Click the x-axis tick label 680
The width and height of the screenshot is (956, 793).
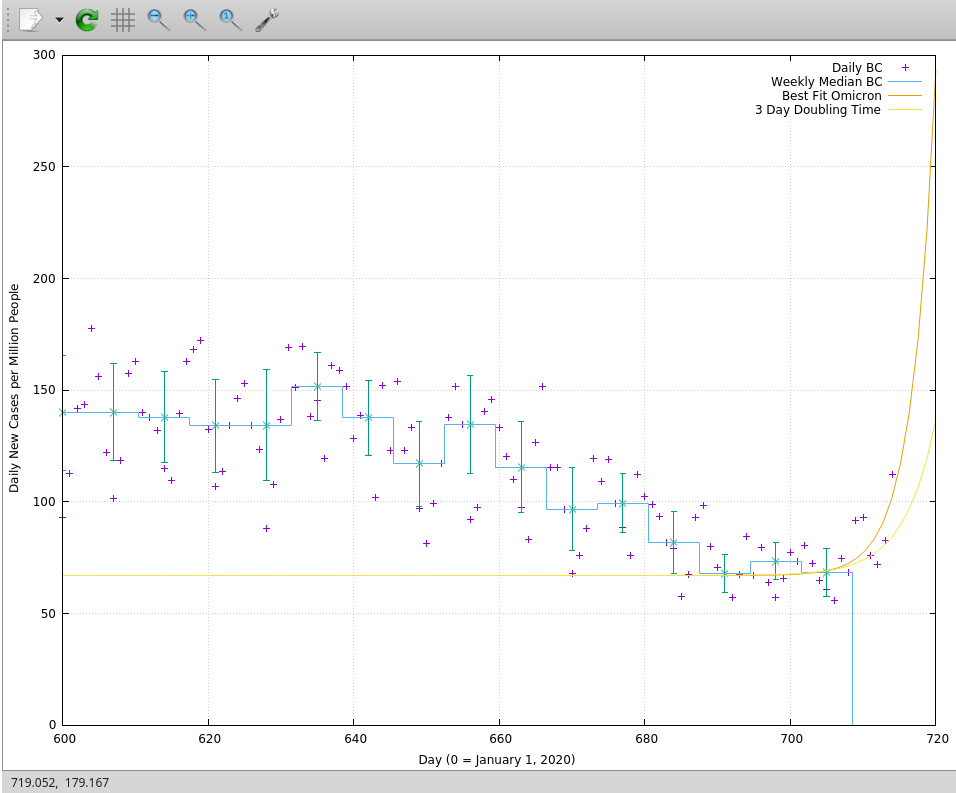pyautogui.click(x=646, y=739)
